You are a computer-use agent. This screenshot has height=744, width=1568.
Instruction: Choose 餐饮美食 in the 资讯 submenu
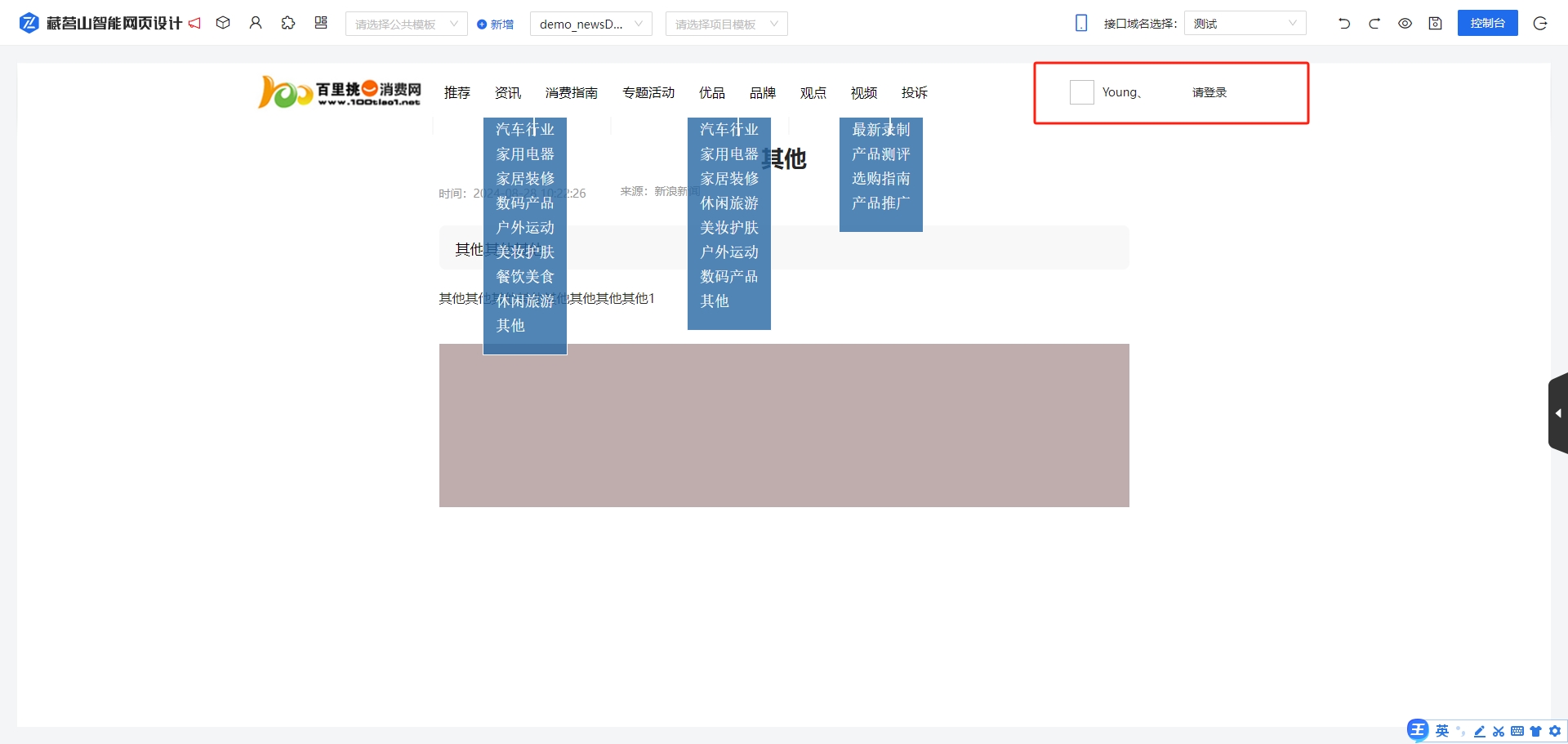click(x=525, y=277)
